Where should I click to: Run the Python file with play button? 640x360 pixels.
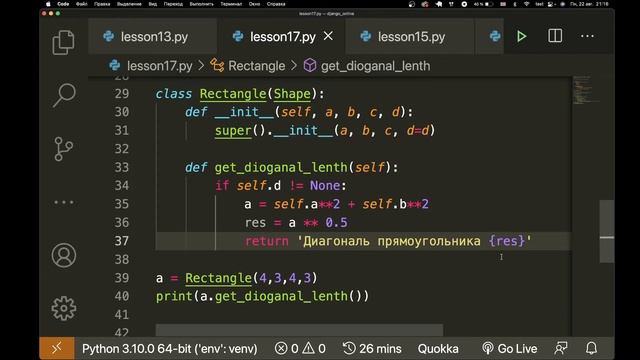521,36
